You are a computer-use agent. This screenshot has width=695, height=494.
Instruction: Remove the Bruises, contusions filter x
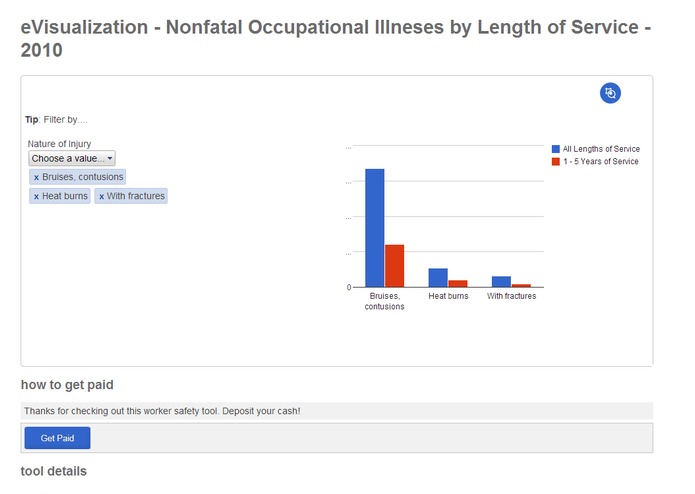click(36, 177)
